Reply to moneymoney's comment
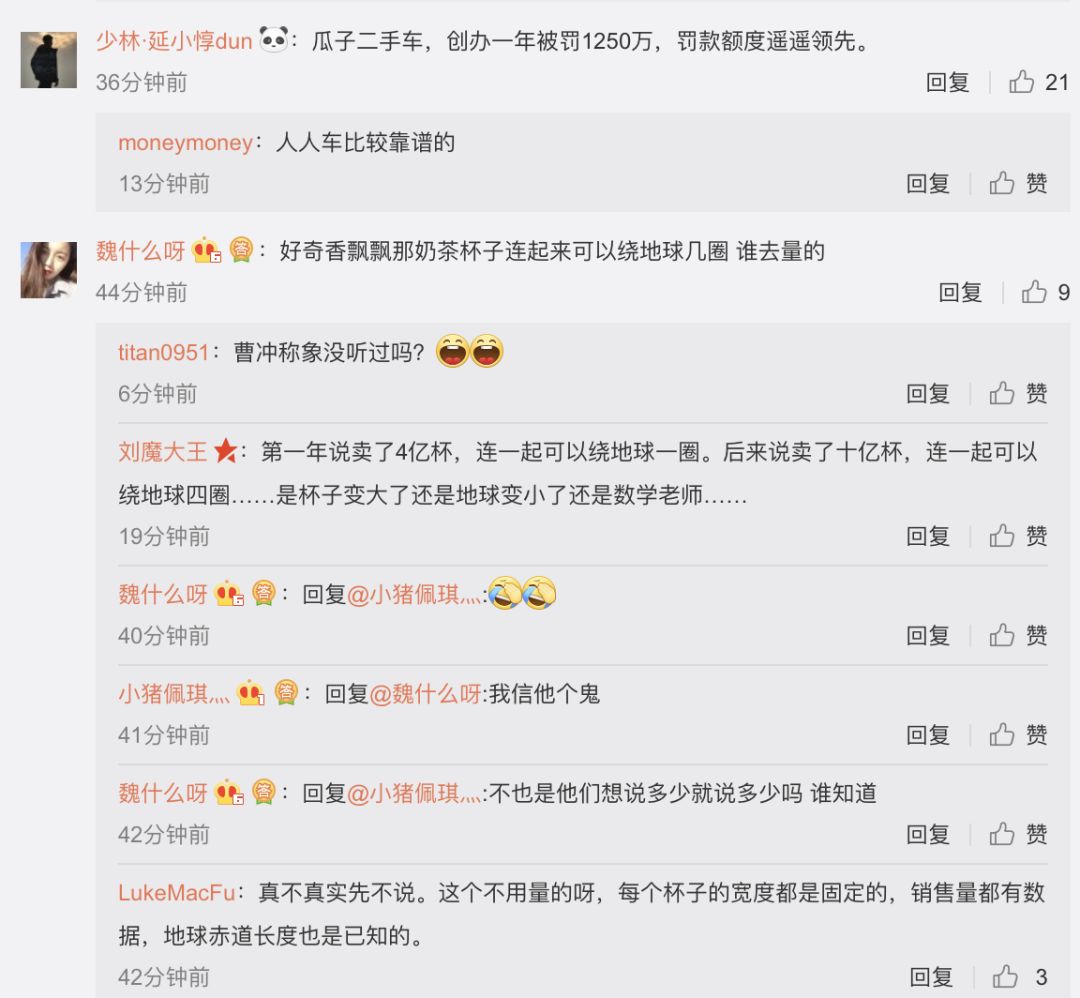This screenshot has width=1080, height=998. [x=928, y=183]
